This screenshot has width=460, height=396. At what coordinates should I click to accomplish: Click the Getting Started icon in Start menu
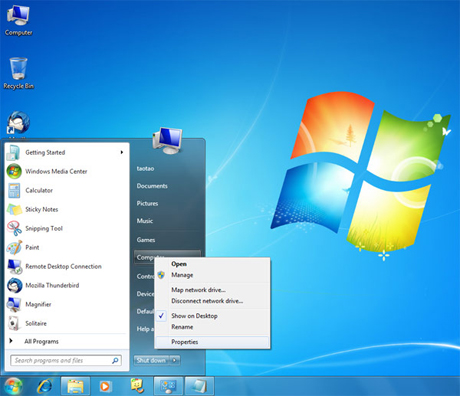13,152
